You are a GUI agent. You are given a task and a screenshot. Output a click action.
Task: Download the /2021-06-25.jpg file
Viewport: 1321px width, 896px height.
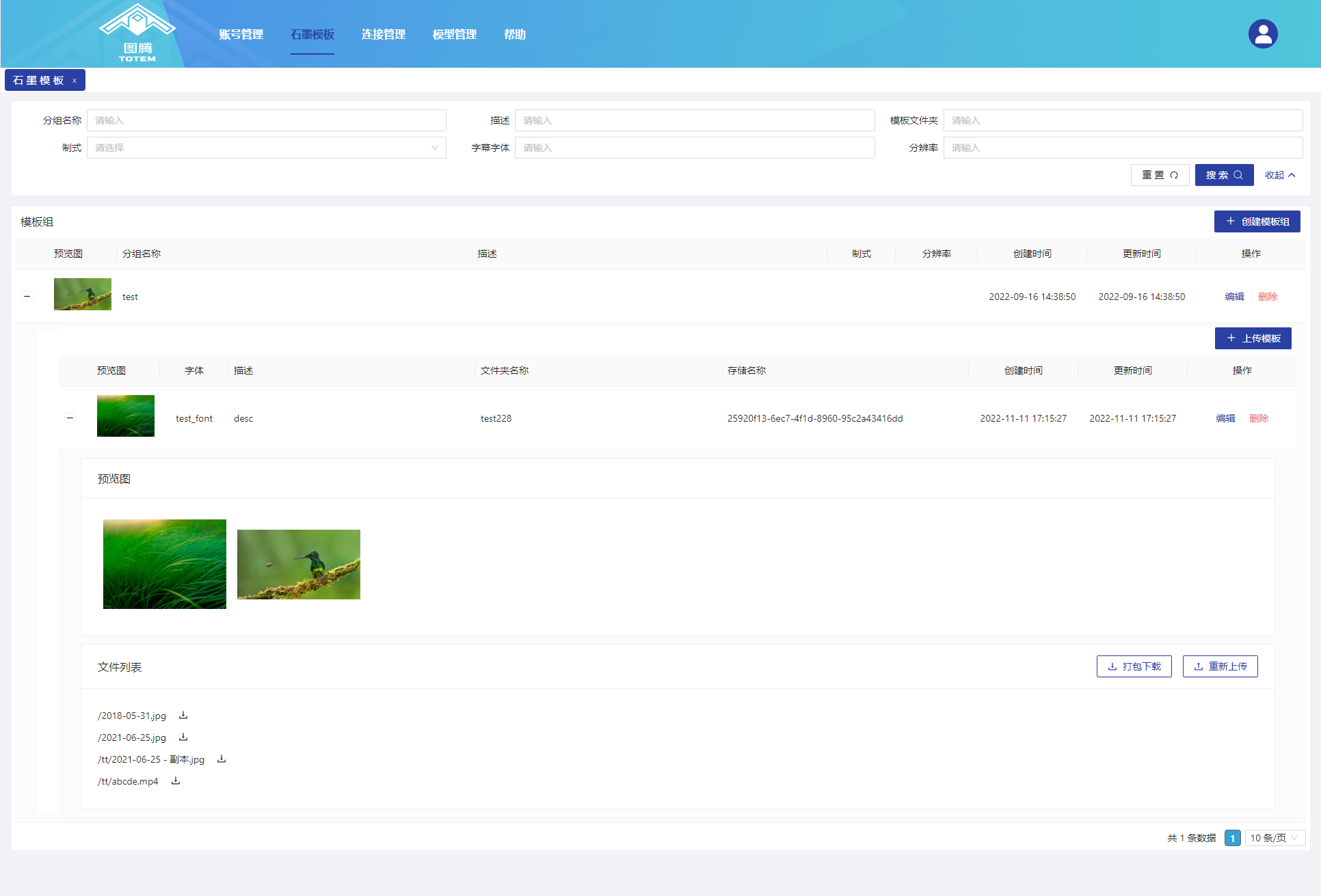click(x=183, y=737)
